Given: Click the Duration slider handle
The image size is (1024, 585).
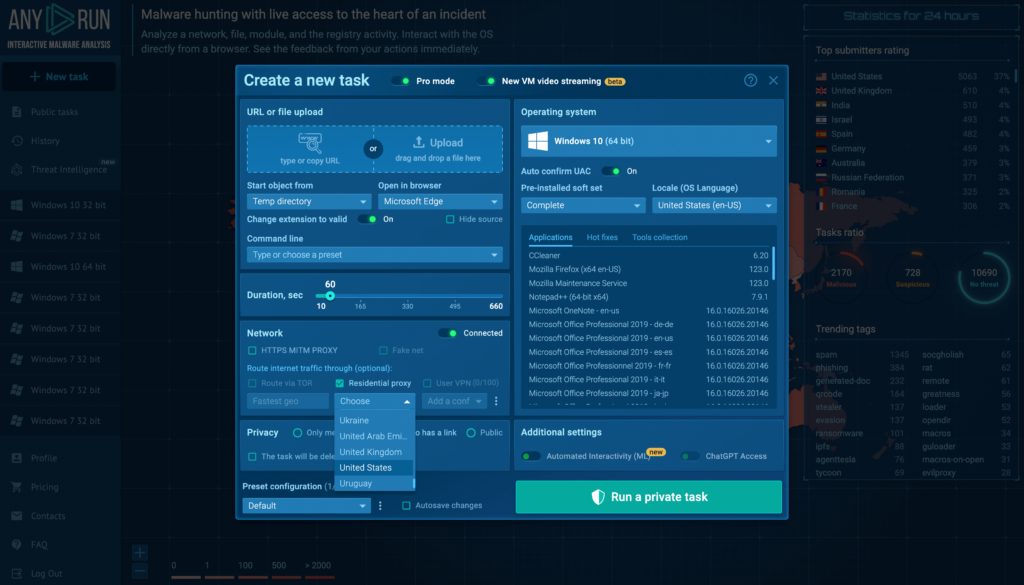Looking at the screenshot, I should [x=330, y=295].
